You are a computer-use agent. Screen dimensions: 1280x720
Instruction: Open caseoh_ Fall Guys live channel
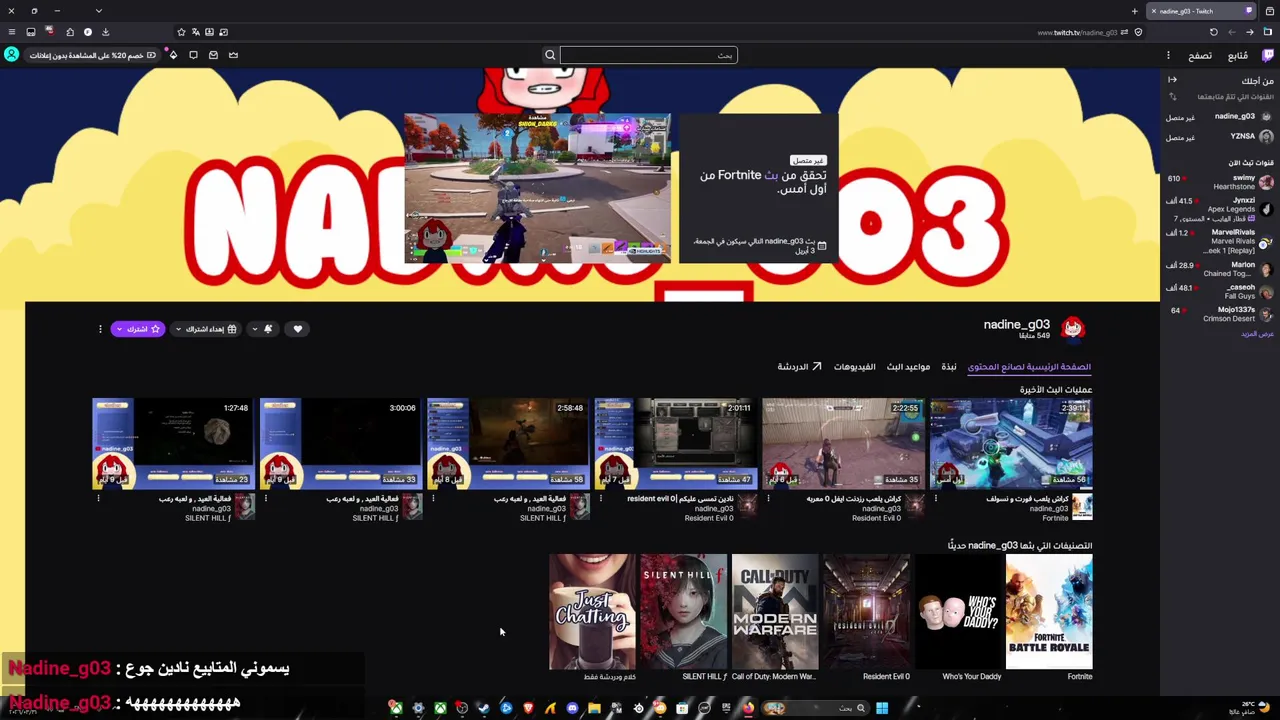[x=1220, y=291]
